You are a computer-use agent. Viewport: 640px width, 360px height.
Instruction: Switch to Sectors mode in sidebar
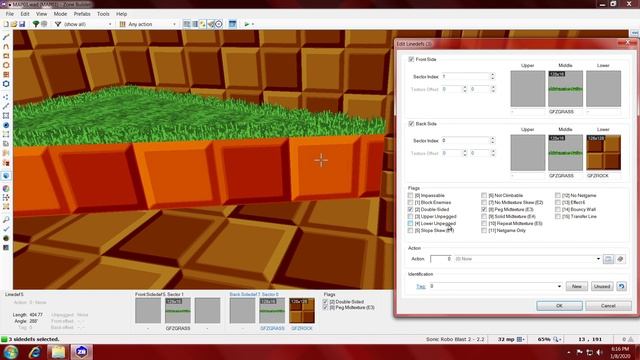pyautogui.click(x=6, y=116)
